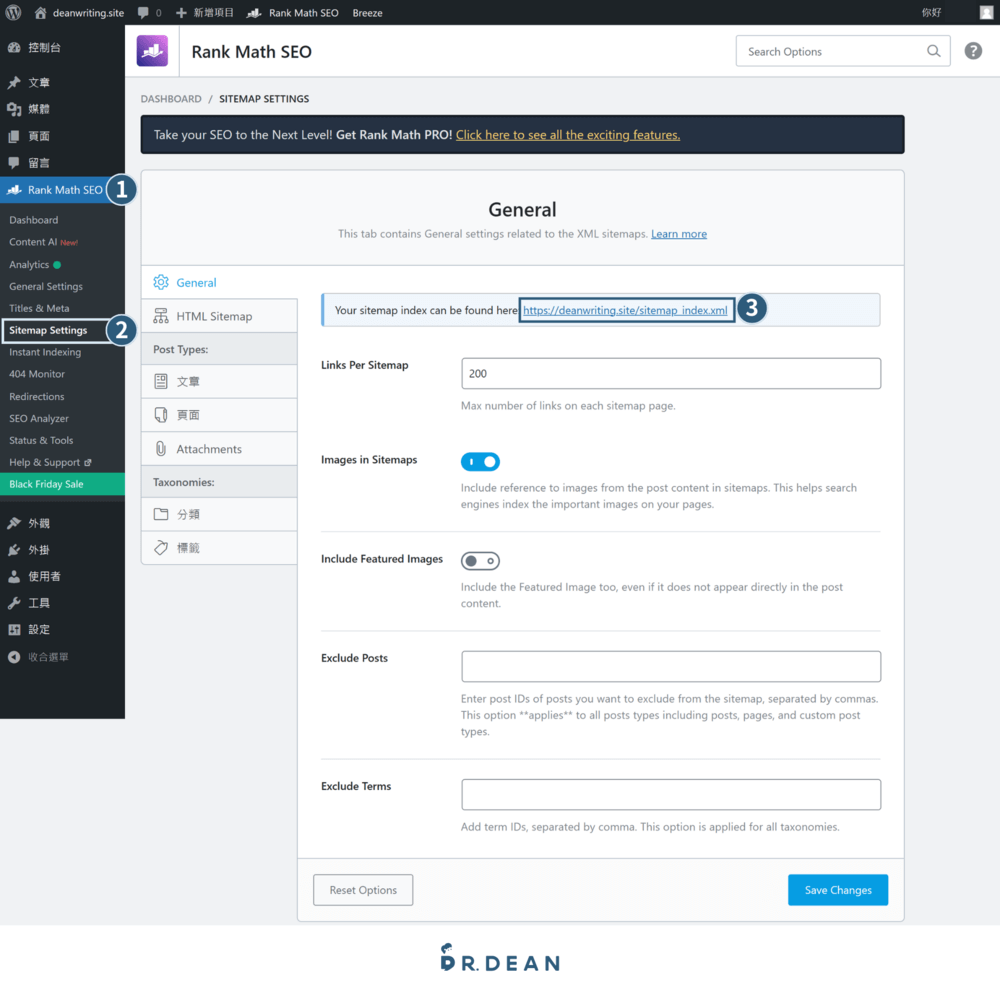Screen dimensions: 1000x990
Task: Open the Attachments tab
Action: click(x=219, y=449)
